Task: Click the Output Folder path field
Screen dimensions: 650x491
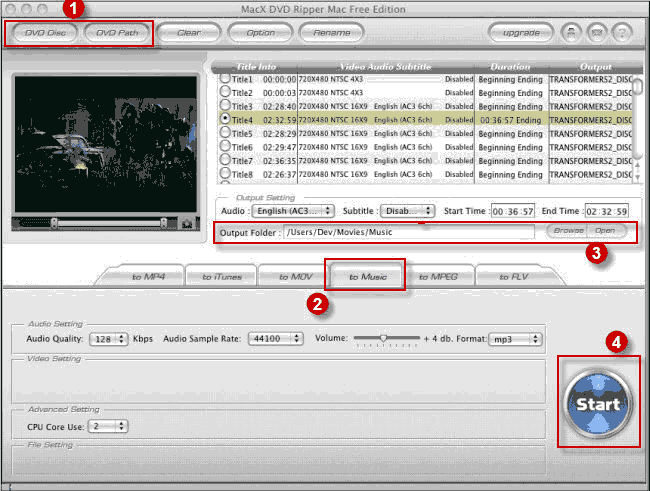Action: click(x=409, y=232)
